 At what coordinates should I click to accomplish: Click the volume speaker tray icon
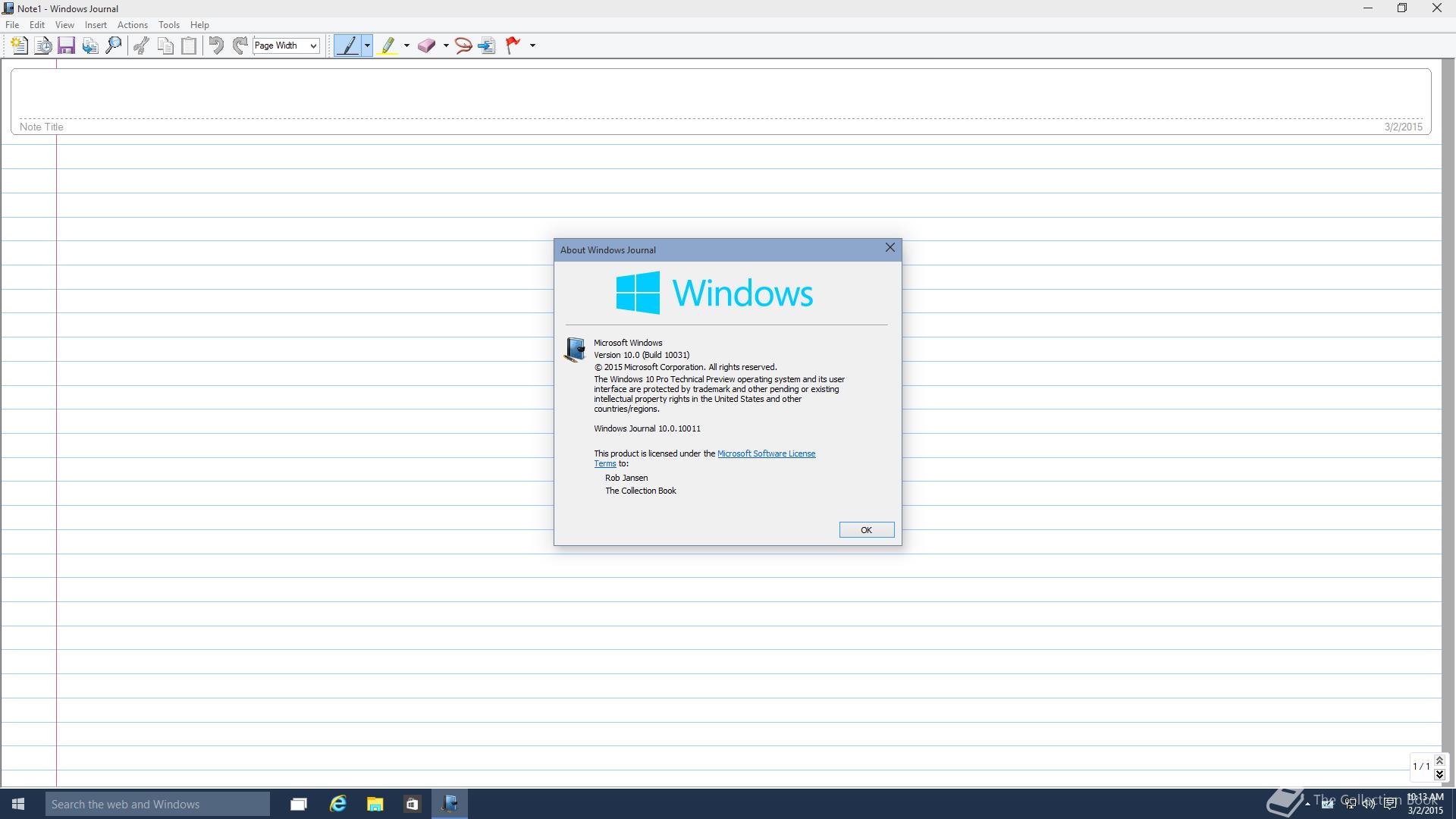pyautogui.click(x=1370, y=805)
